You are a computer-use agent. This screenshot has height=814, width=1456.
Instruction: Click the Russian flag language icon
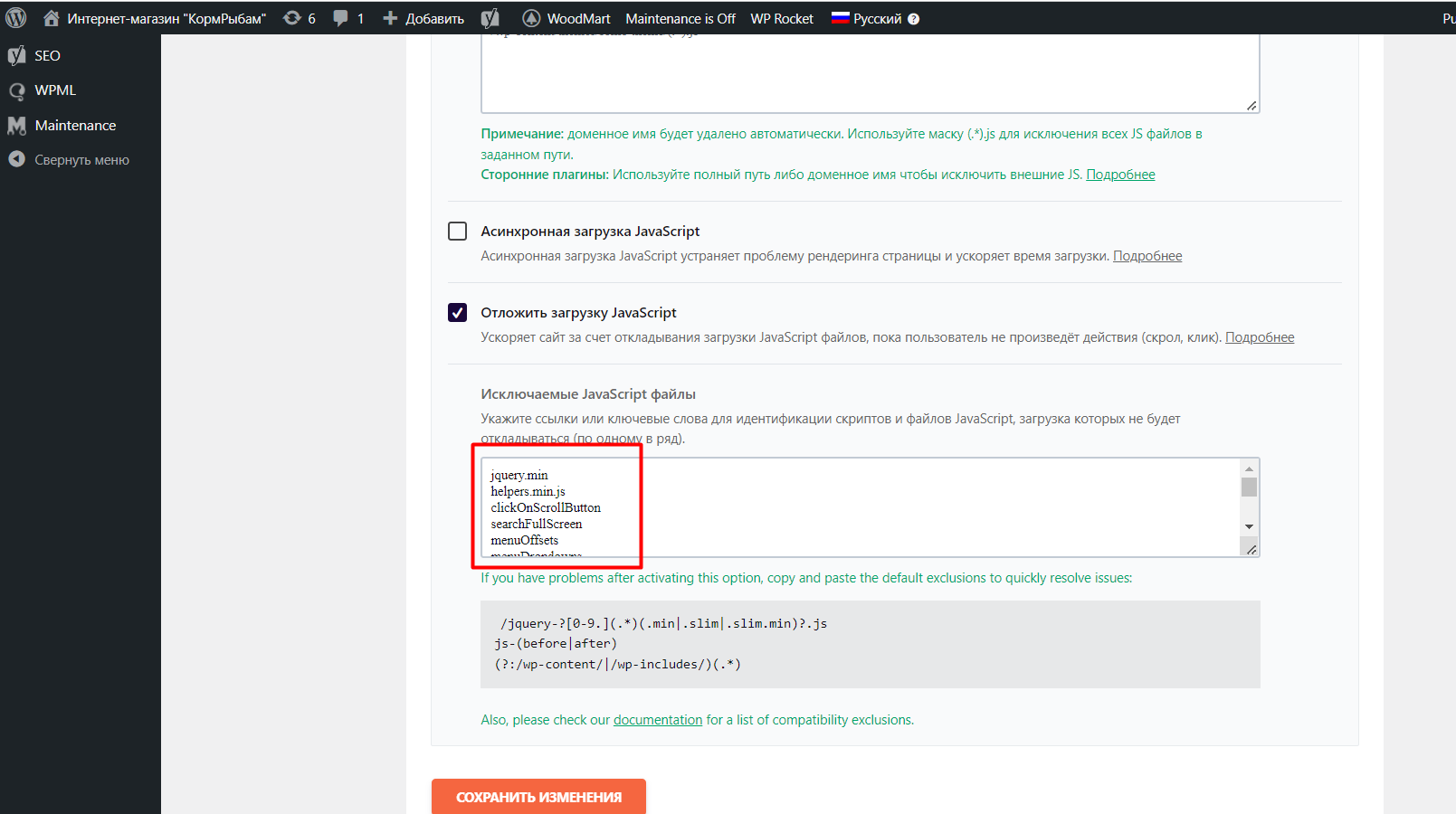[x=841, y=17]
